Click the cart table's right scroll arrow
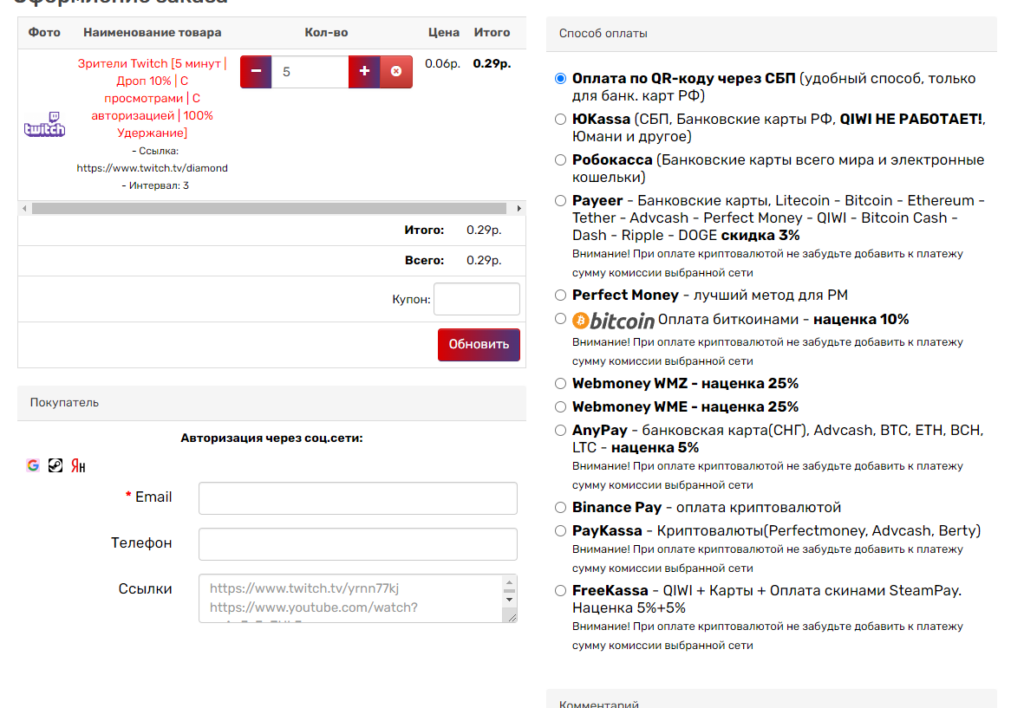 [519, 208]
